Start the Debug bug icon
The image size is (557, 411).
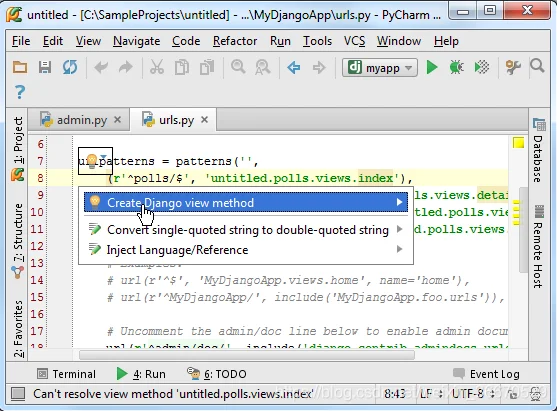456,67
